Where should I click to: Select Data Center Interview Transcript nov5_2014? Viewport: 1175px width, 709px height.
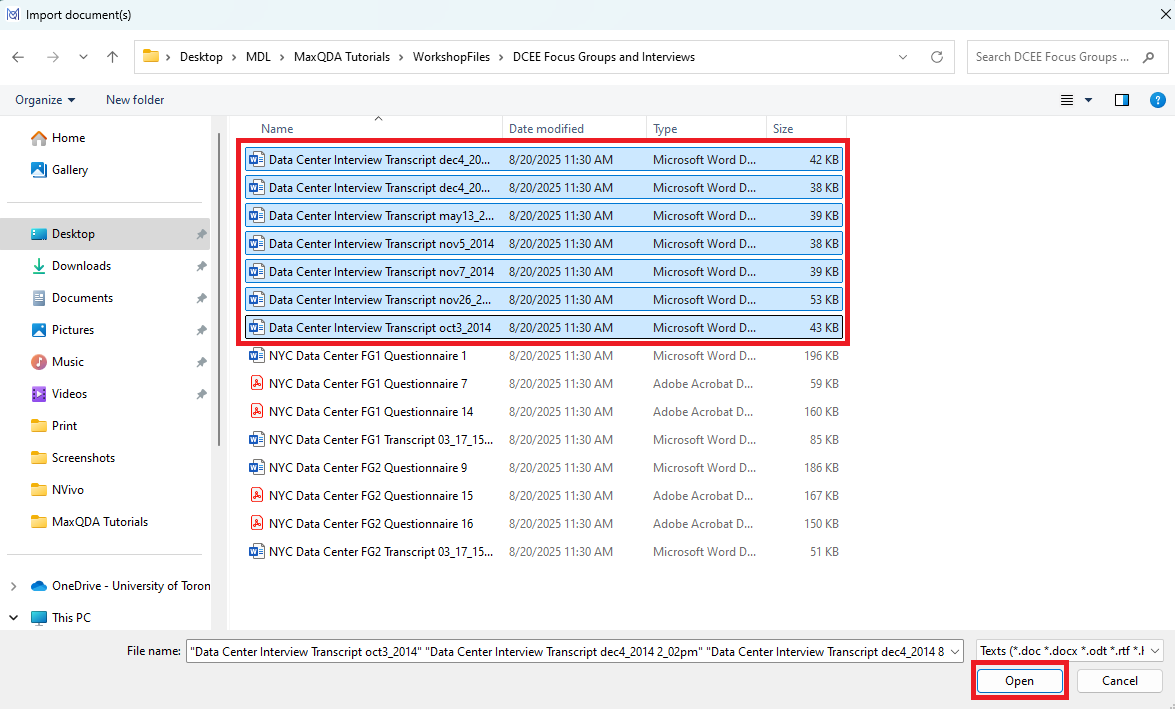pos(544,244)
